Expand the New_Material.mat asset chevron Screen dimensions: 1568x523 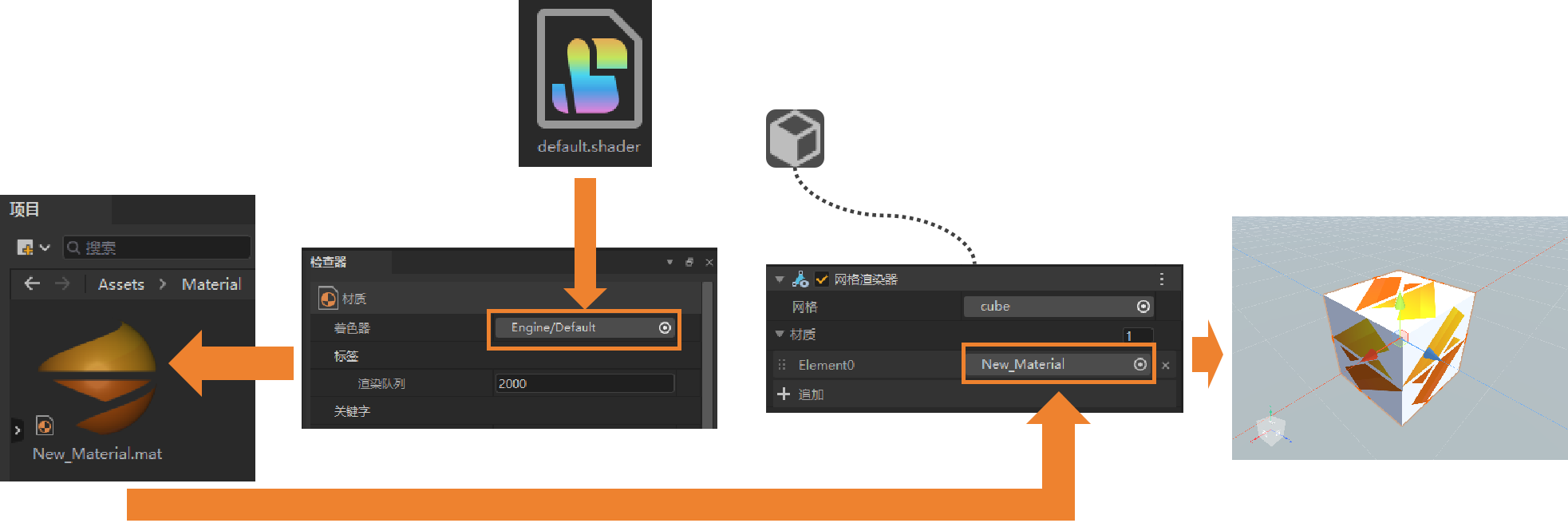coord(18,430)
